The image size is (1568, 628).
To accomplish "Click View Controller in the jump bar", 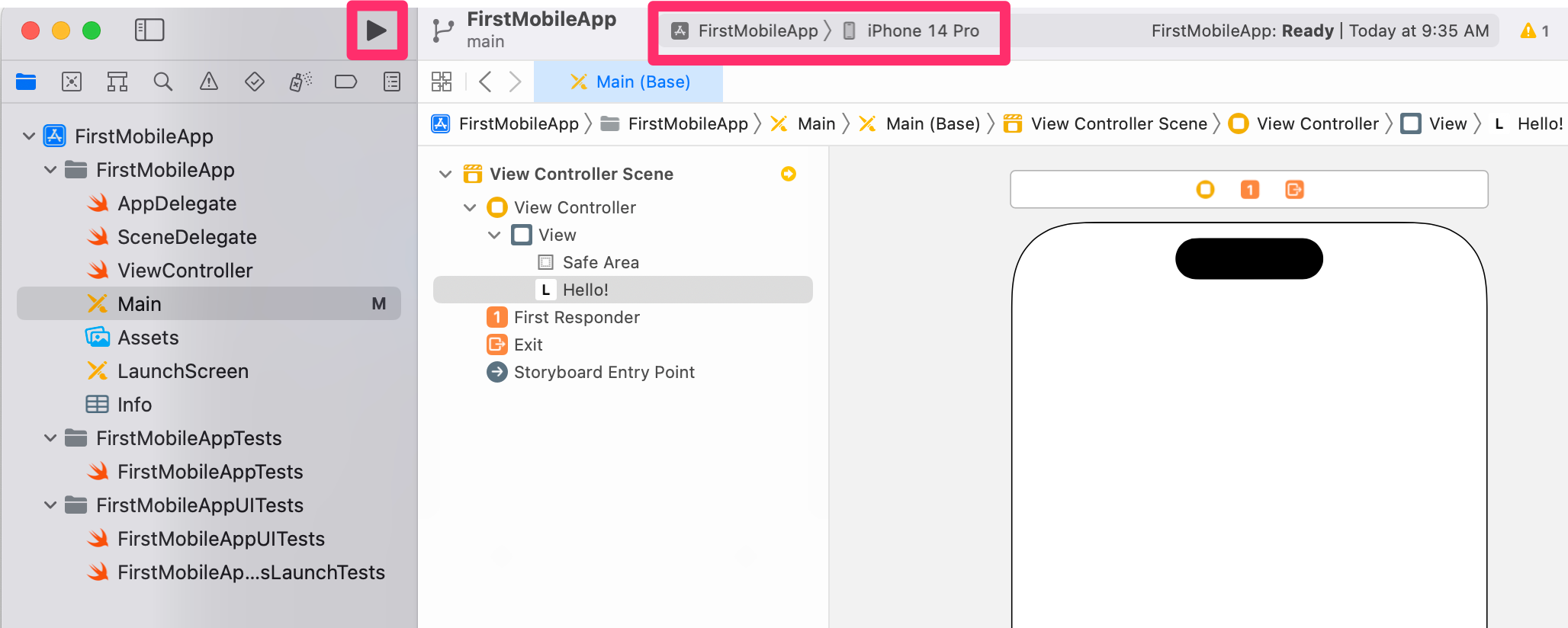I will 1303,123.
